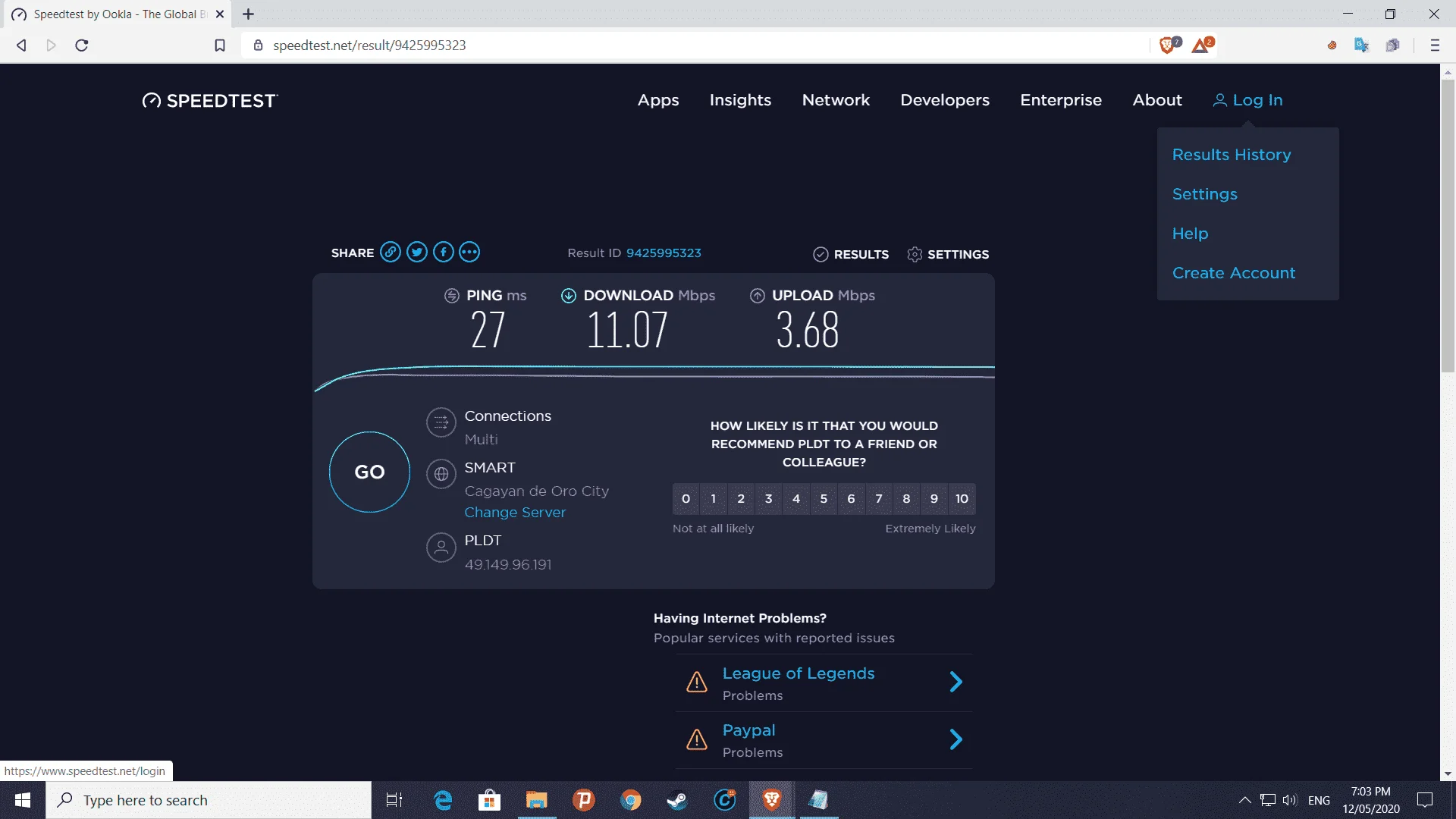
Task: Rate PLDT 10 on the recommendation scale
Action: [962, 499]
